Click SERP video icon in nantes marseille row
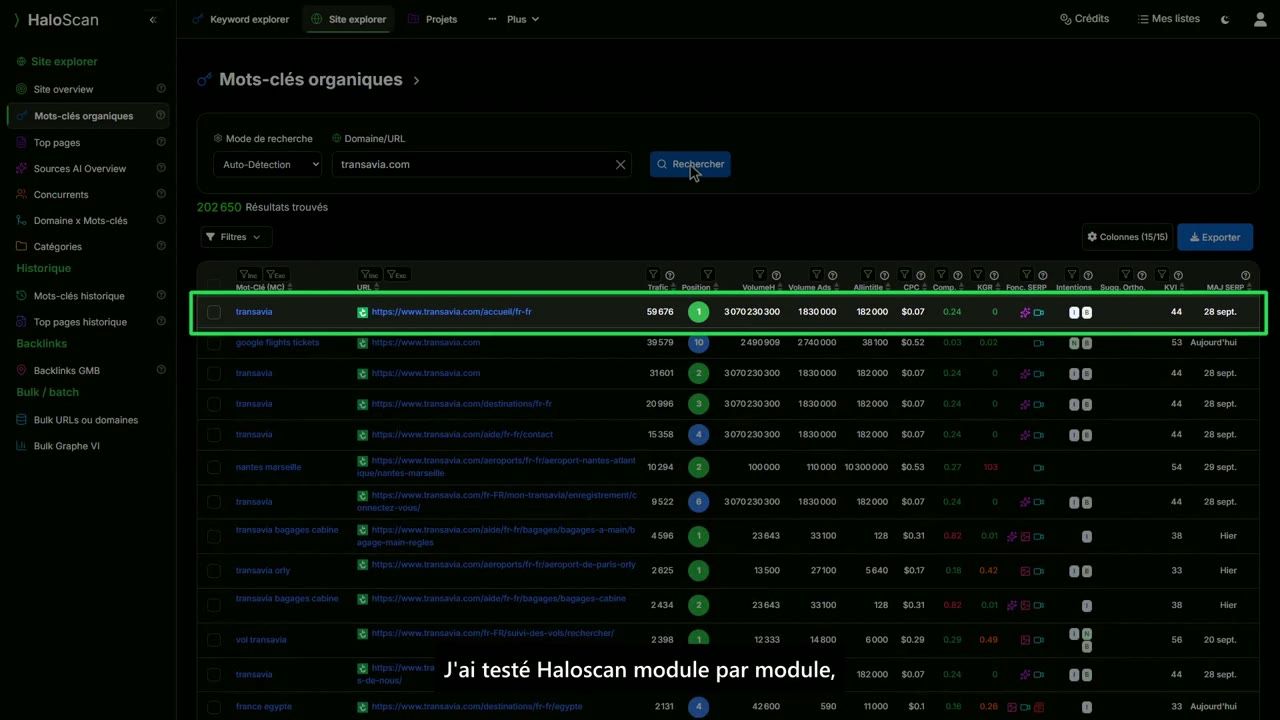 click(1038, 467)
